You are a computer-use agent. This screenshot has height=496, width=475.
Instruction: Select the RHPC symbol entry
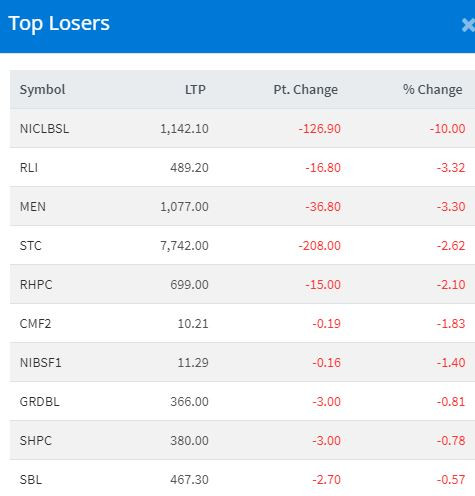click(x=36, y=285)
